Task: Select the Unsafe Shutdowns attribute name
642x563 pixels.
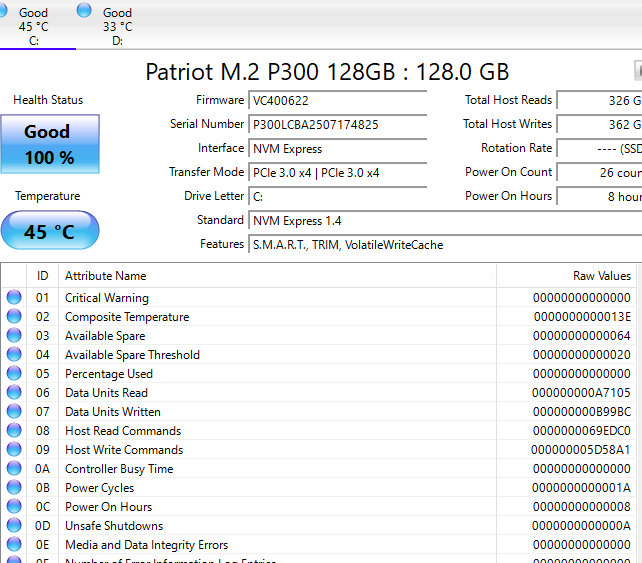Action: [x=114, y=526]
